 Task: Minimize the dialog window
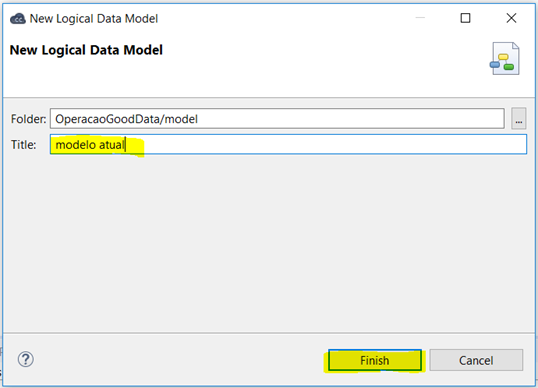click(x=420, y=18)
